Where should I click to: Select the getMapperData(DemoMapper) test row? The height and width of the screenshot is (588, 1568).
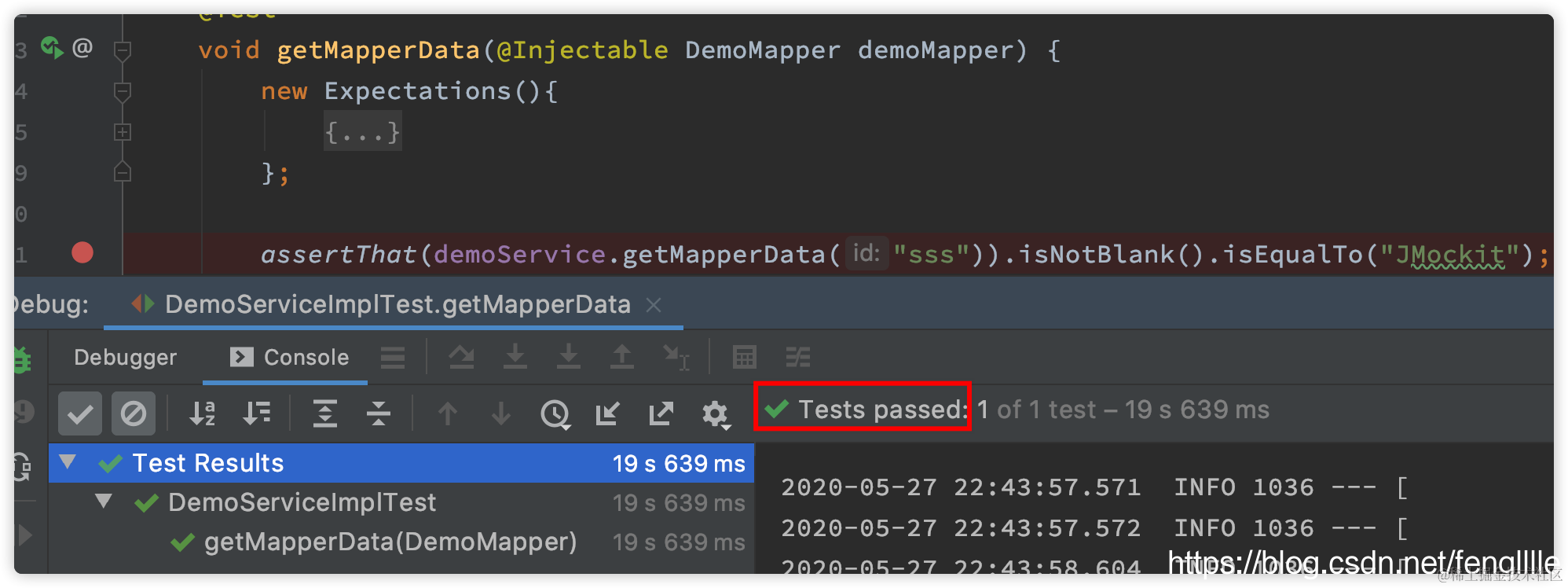[401, 542]
